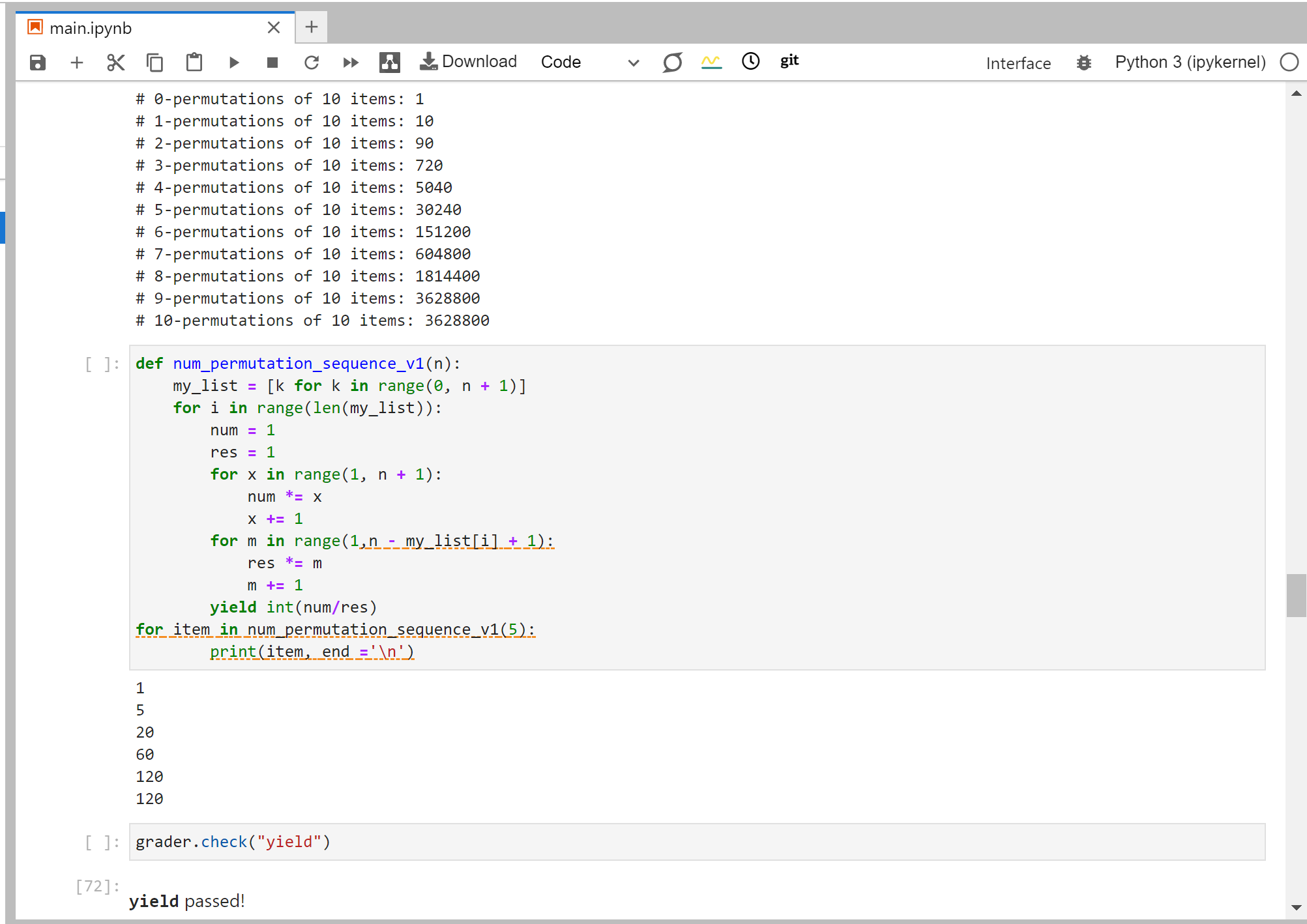Viewport: 1307px width, 924px height.
Task: Paste cell from the clipboard icon
Action: (x=194, y=63)
